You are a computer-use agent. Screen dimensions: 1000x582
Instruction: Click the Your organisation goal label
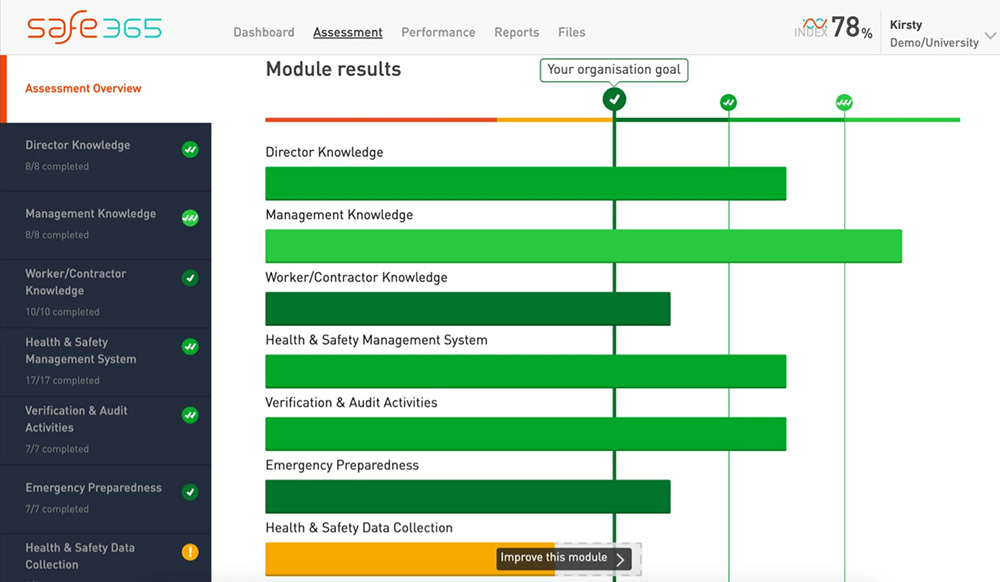[613, 70]
